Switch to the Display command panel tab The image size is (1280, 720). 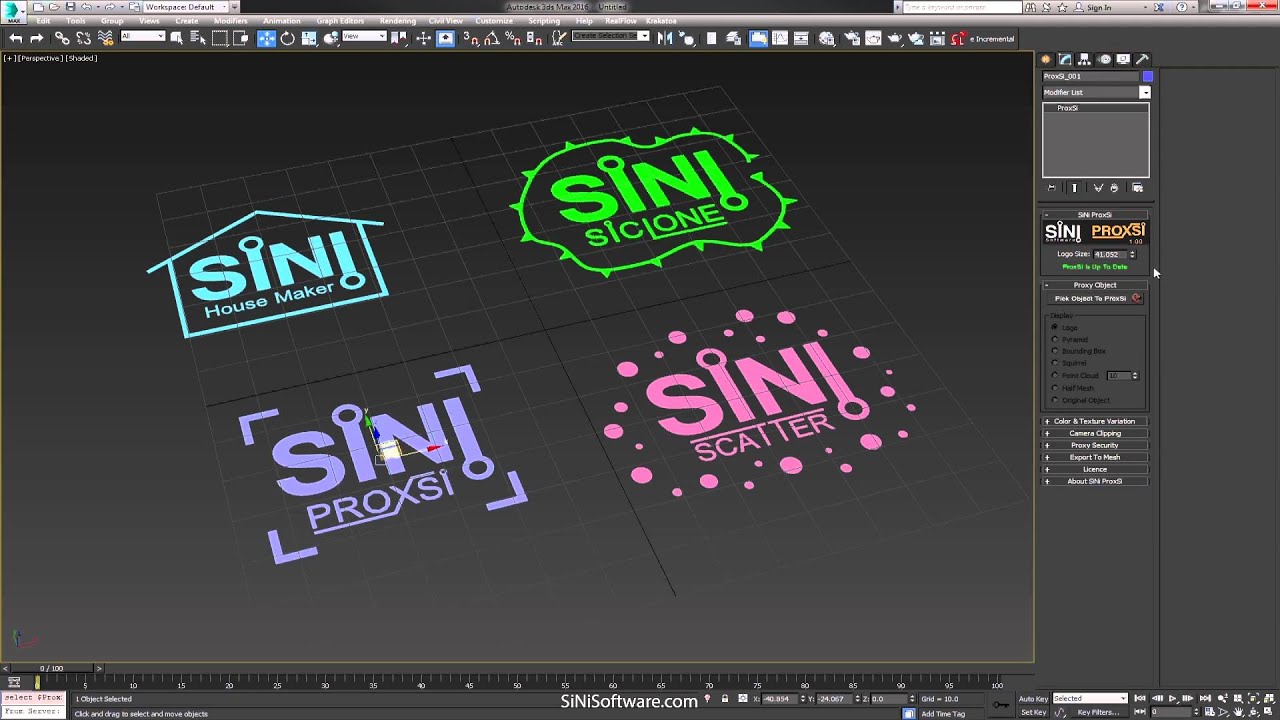point(1123,60)
